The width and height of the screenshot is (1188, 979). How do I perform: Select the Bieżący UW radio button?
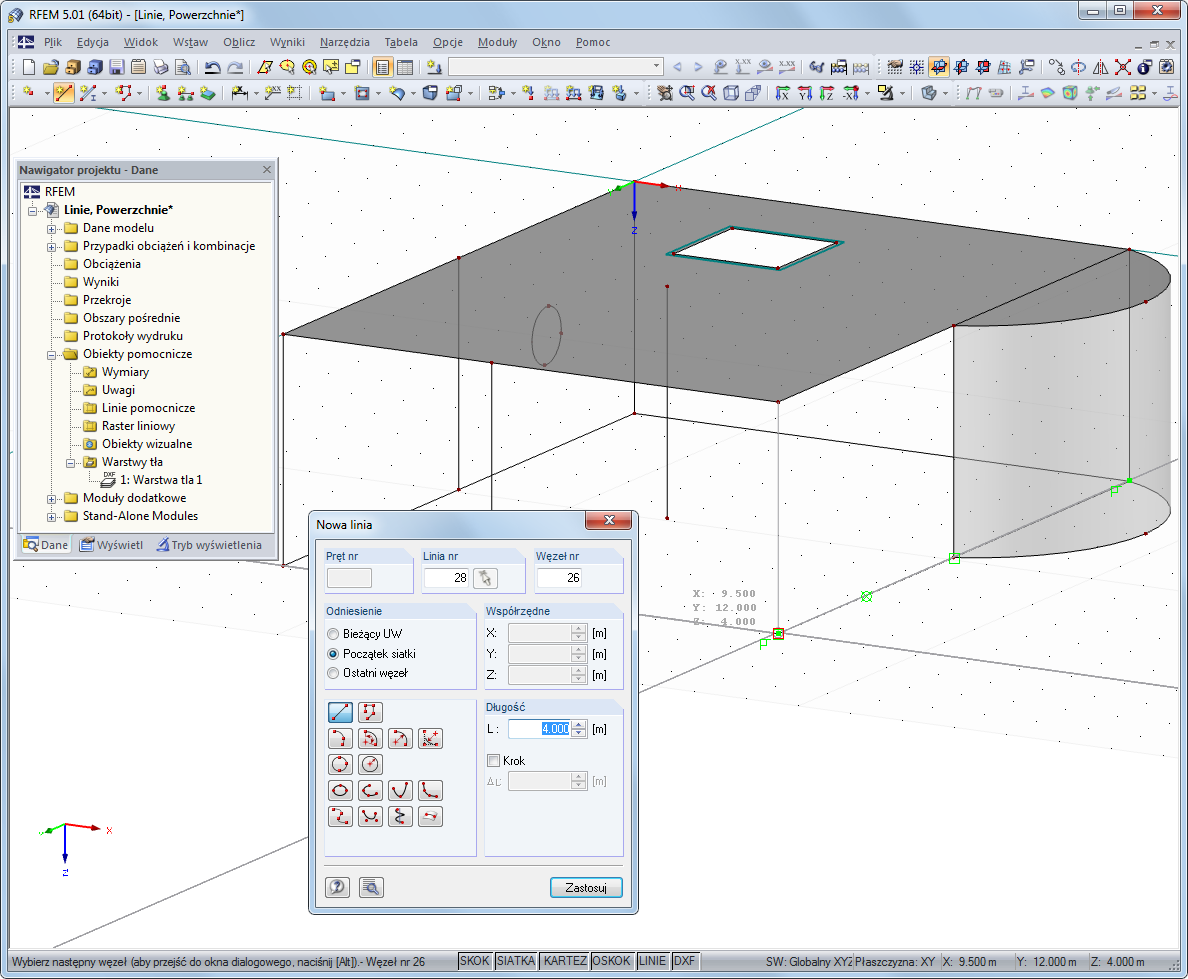tap(333, 634)
